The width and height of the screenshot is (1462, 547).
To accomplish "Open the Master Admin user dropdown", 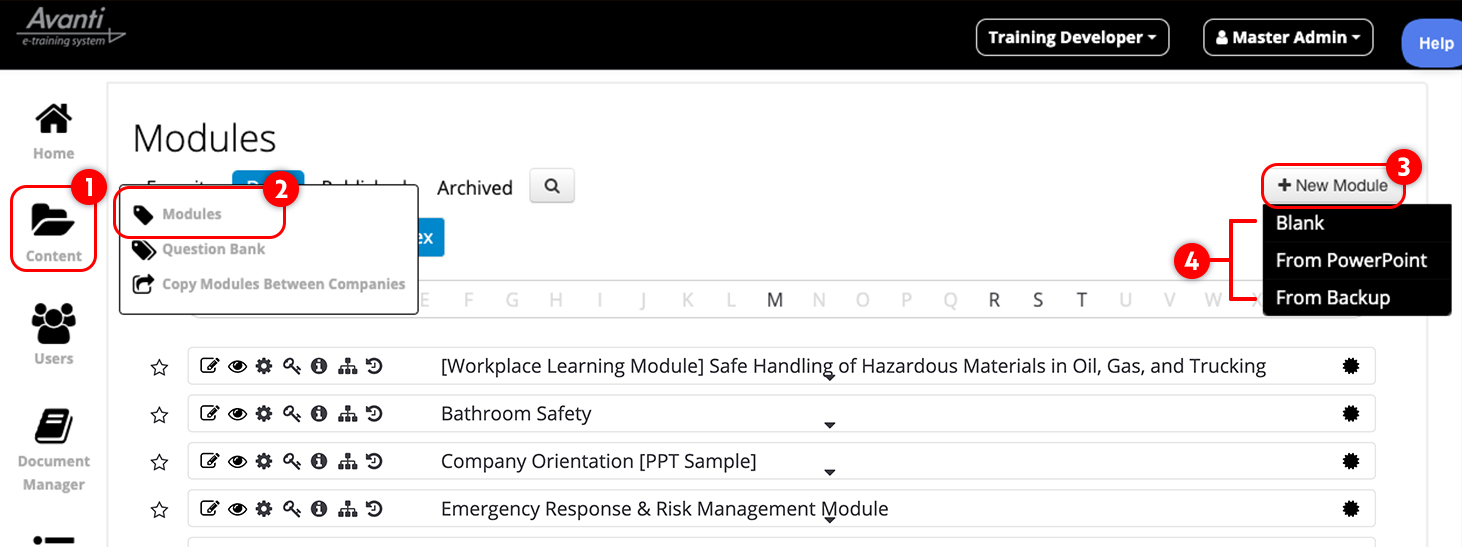I will [1288, 38].
